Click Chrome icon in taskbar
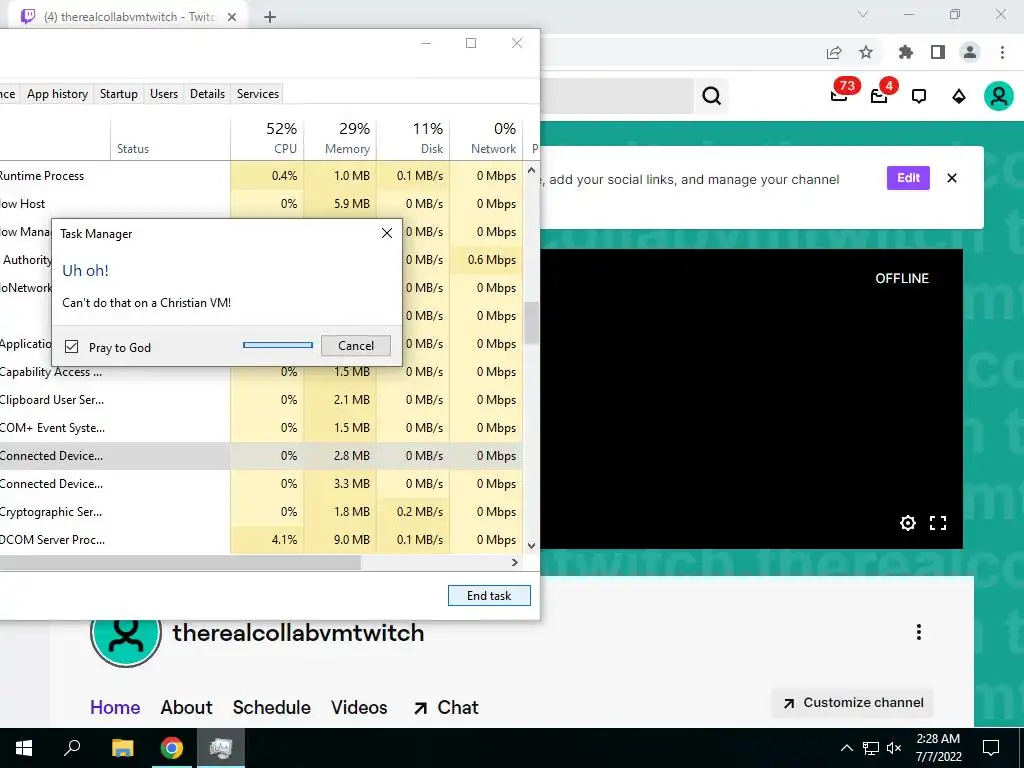 (x=172, y=748)
